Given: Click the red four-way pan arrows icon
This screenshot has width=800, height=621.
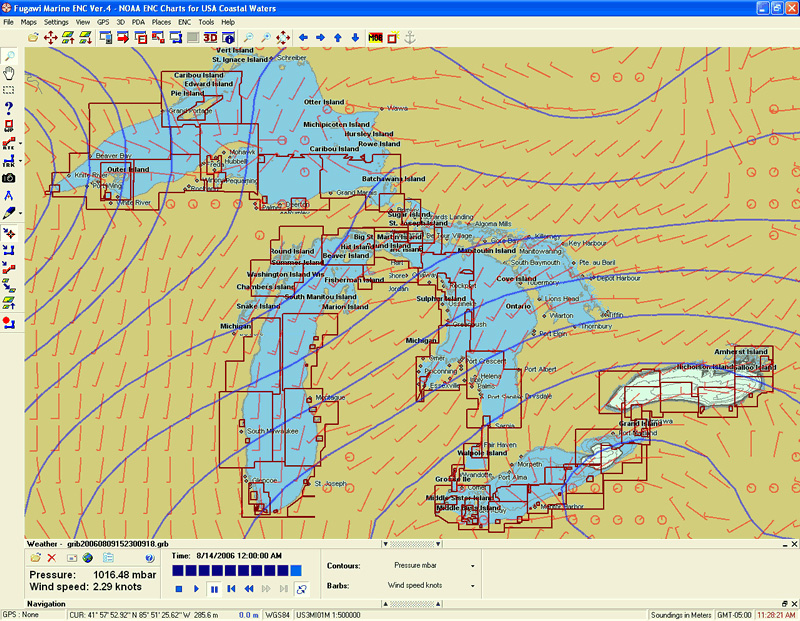Looking at the screenshot, I should [51, 37].
